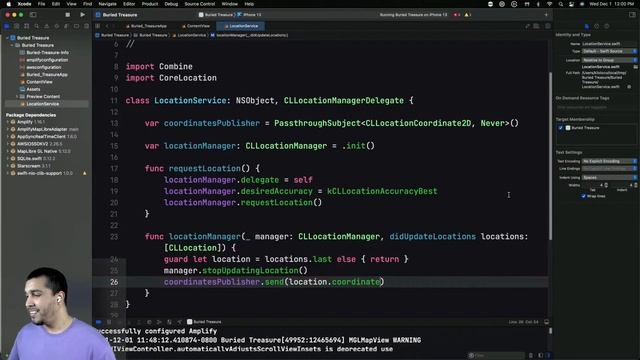Open the Issue navigator warning icon
Screen dimensions: 640x360
[47, 26]
